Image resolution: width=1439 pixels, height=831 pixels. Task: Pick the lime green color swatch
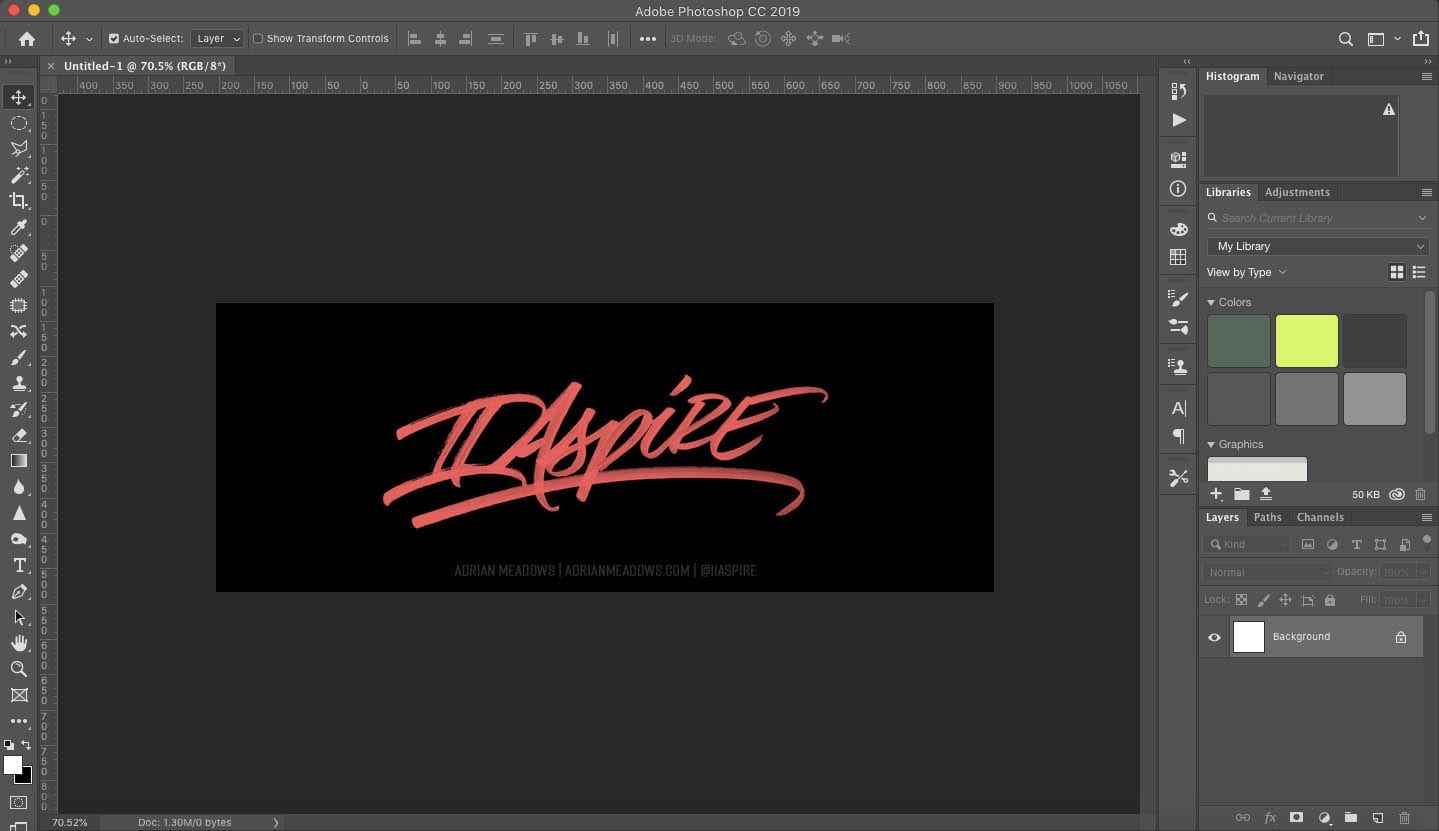[1306, 340]
